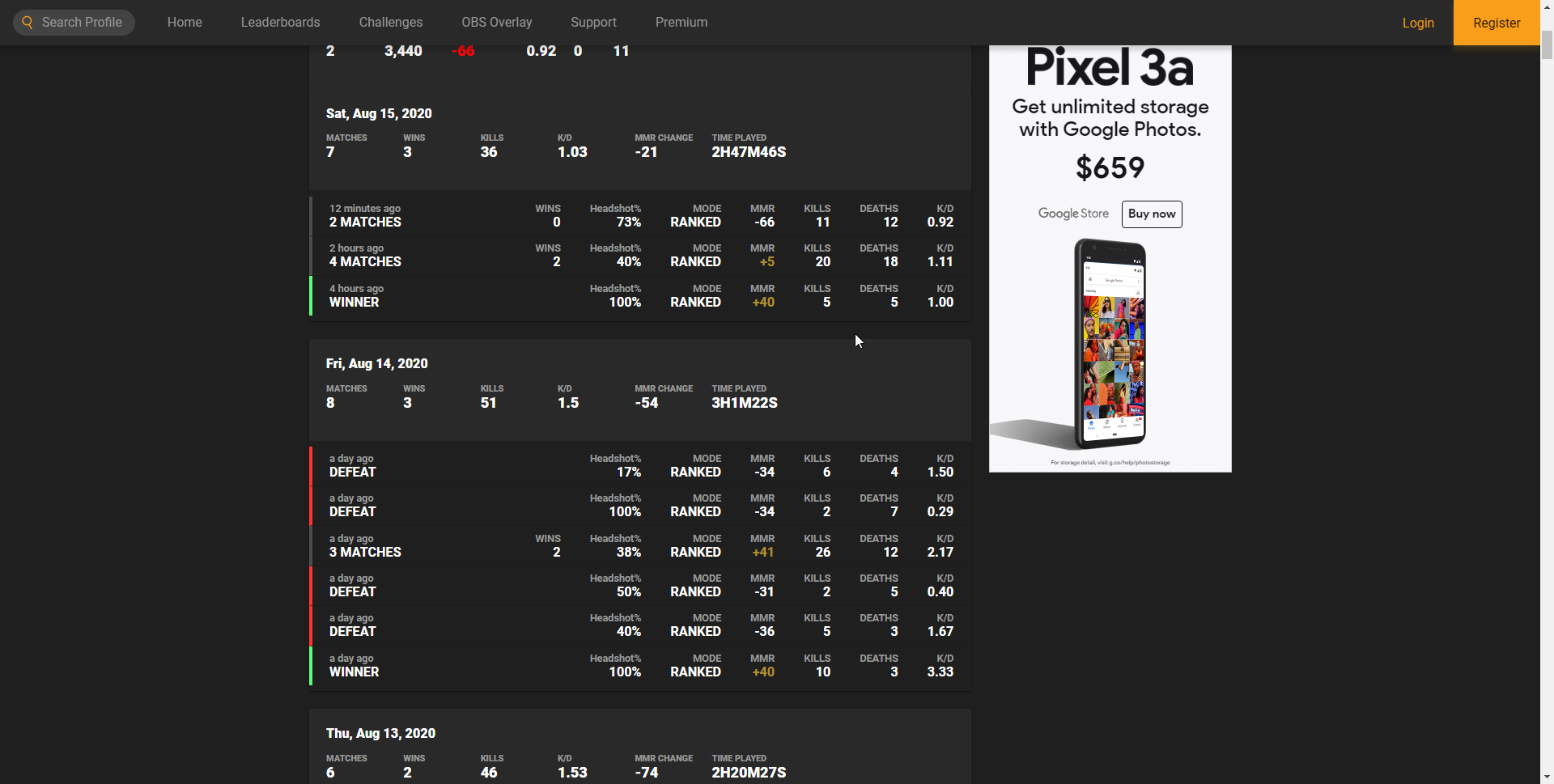
Task: Open the Challenges menu item
Action: 390,23
